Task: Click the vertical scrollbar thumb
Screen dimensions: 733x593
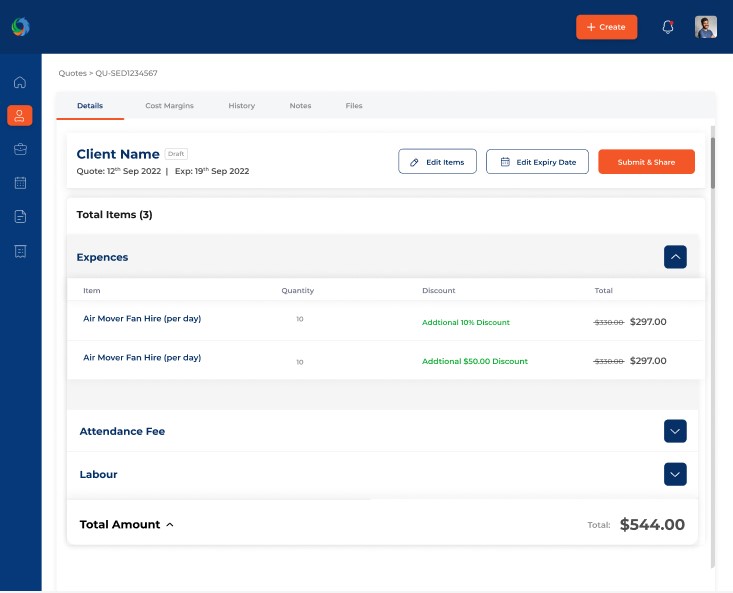Action: pyautogui.click(x=713, y=160)
